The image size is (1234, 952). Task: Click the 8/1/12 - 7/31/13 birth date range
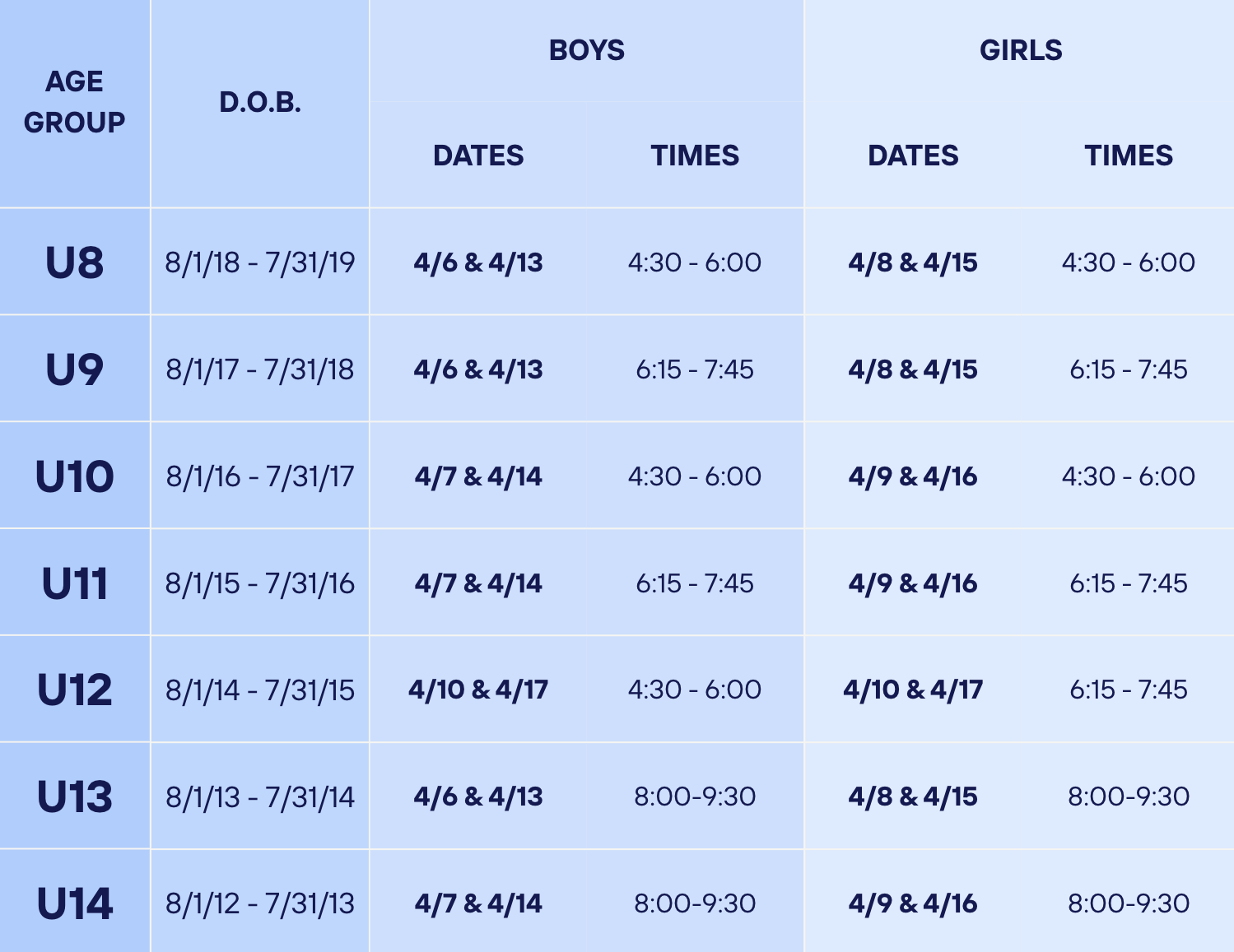260,903
